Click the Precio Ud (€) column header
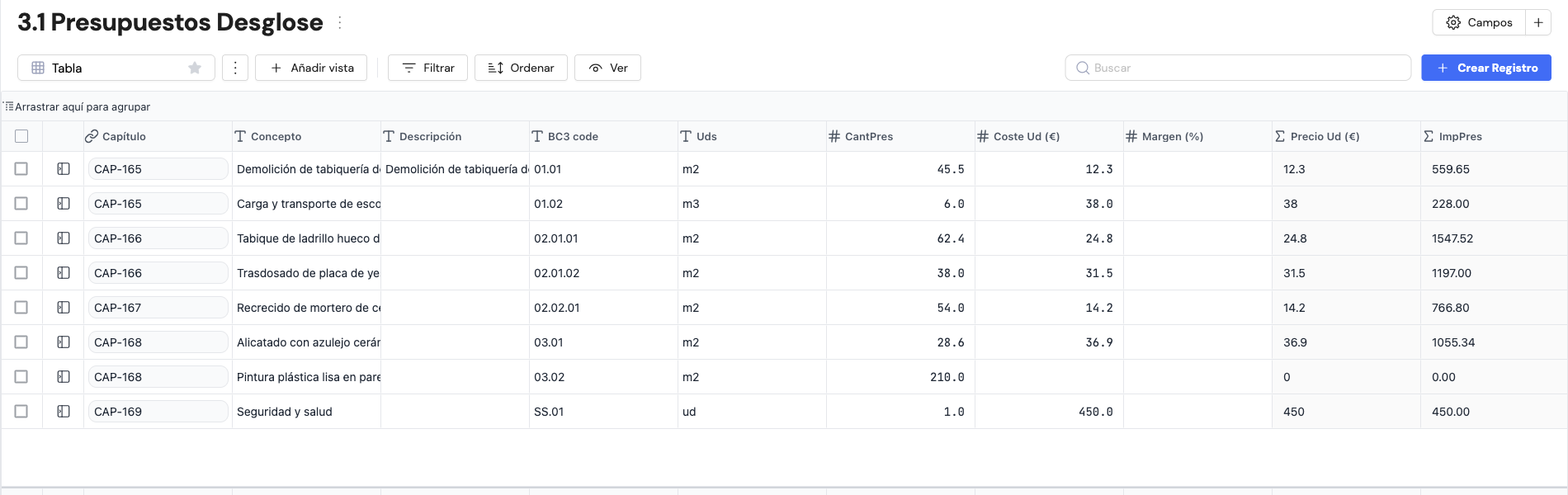The width and height of the screenshot is (1568, 495). click(1346, 136)
